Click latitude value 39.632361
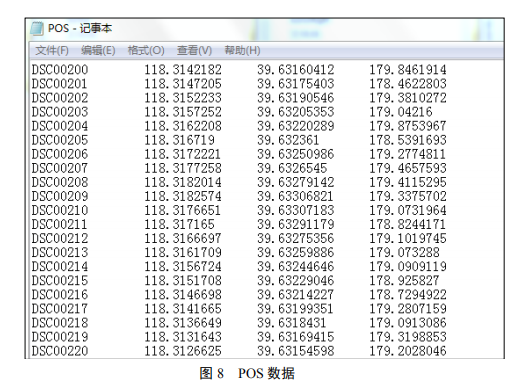Image resolution: width=517 pixels, height=387 pixels. click(288, 140)
